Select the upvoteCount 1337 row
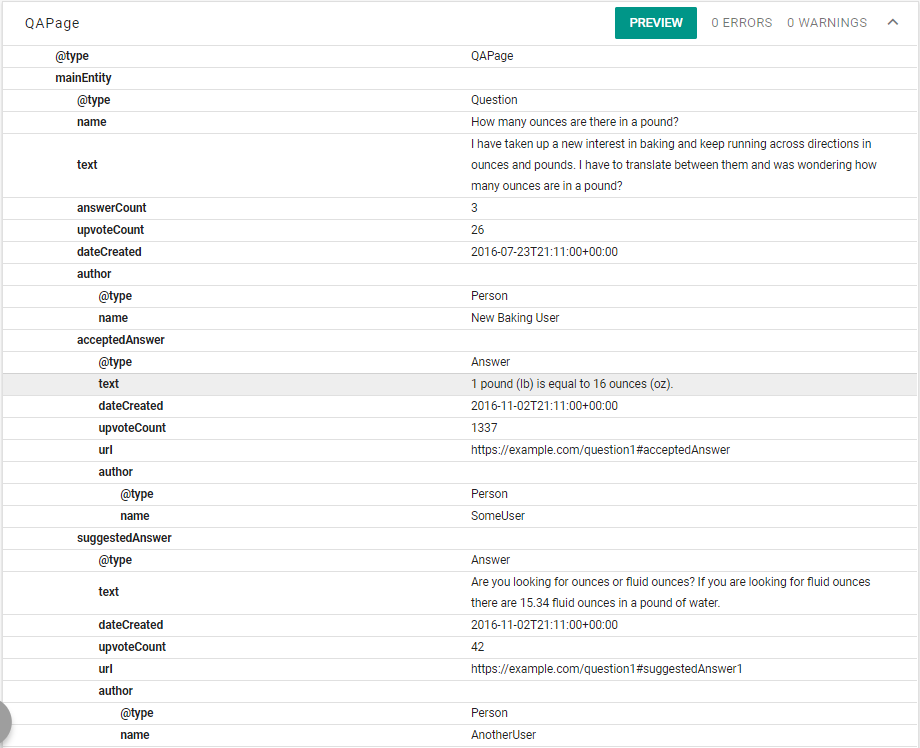The height and width of the screenshot is (748, 920). pyautogui.click(x=460, y=428)
